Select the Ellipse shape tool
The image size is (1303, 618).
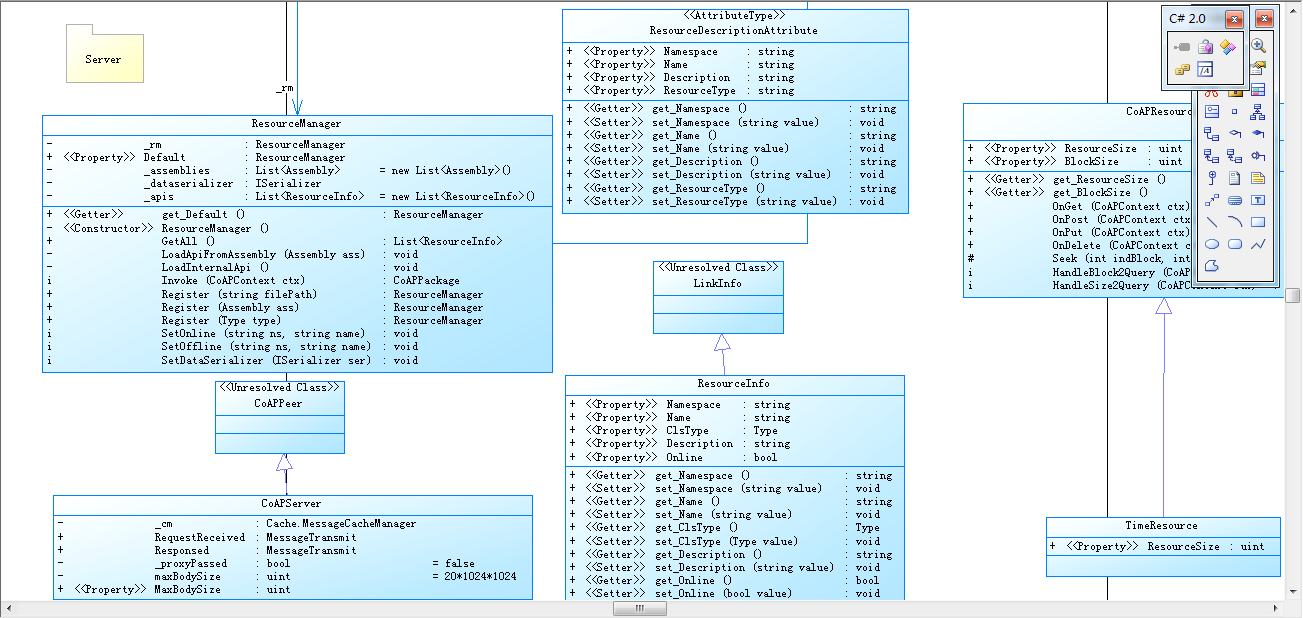pyautogui.click(x=1211, y=244)
